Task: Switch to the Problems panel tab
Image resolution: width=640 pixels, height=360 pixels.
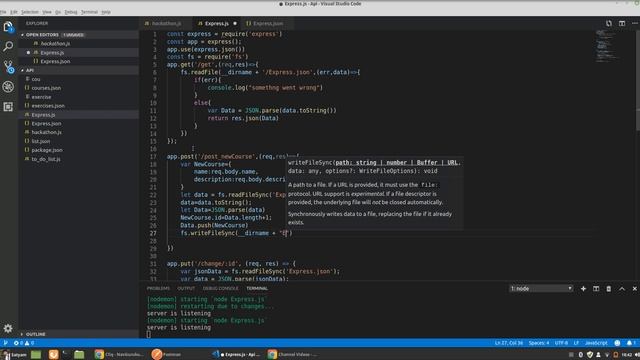Action: (158, 289)
